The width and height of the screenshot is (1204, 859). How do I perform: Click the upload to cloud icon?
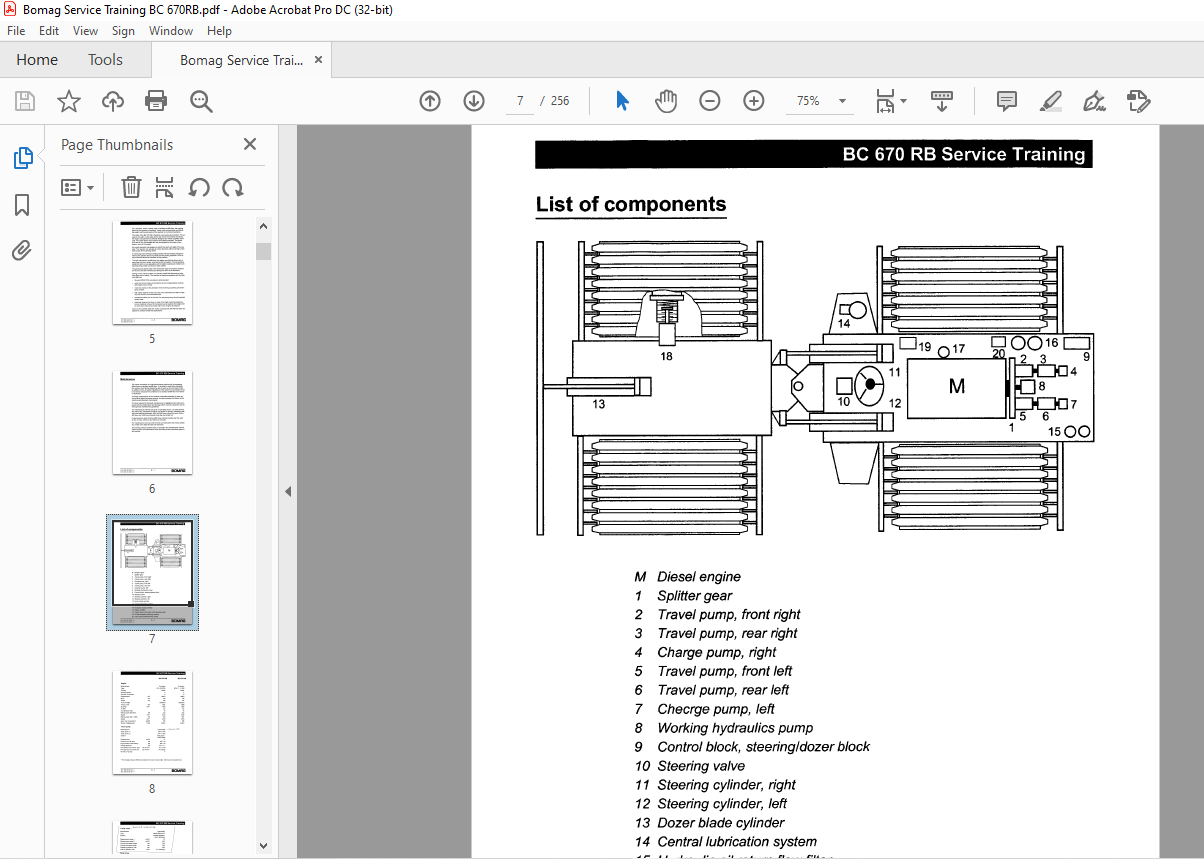pos(113,101)
